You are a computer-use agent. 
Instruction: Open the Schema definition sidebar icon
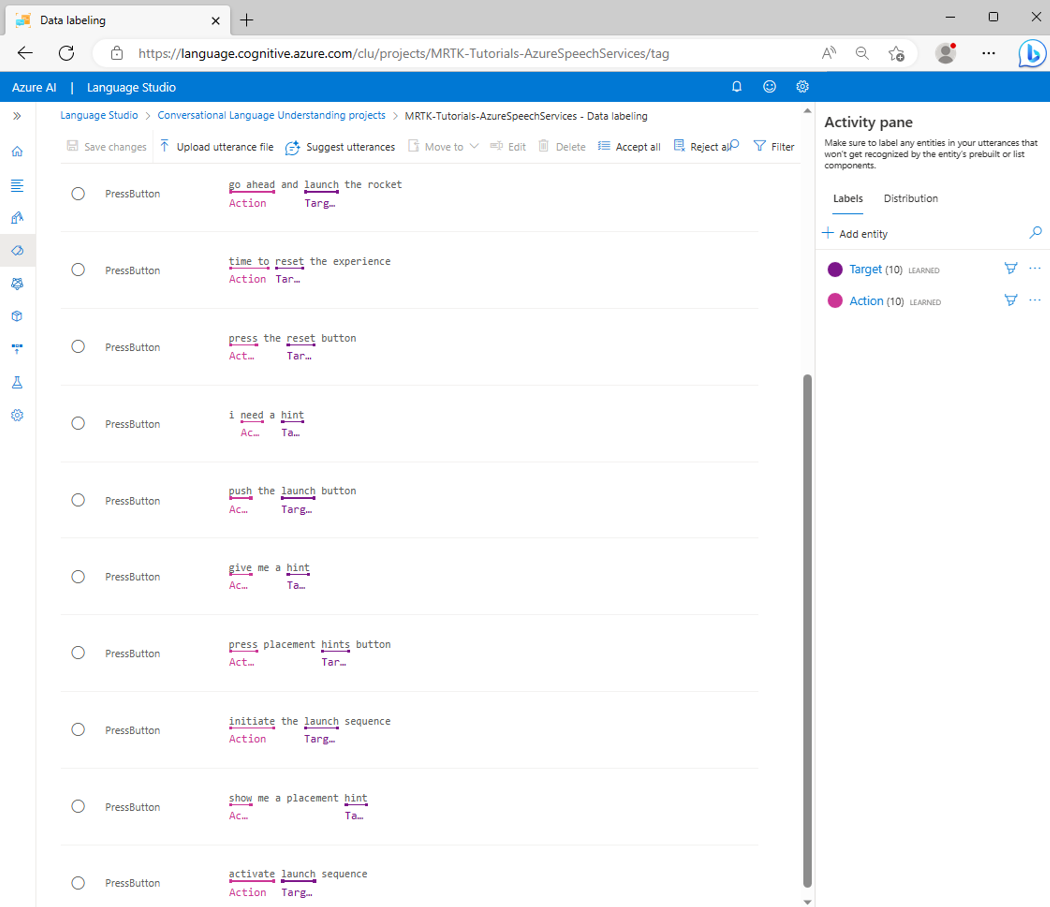pyautogui.click(x=17, y=185)
